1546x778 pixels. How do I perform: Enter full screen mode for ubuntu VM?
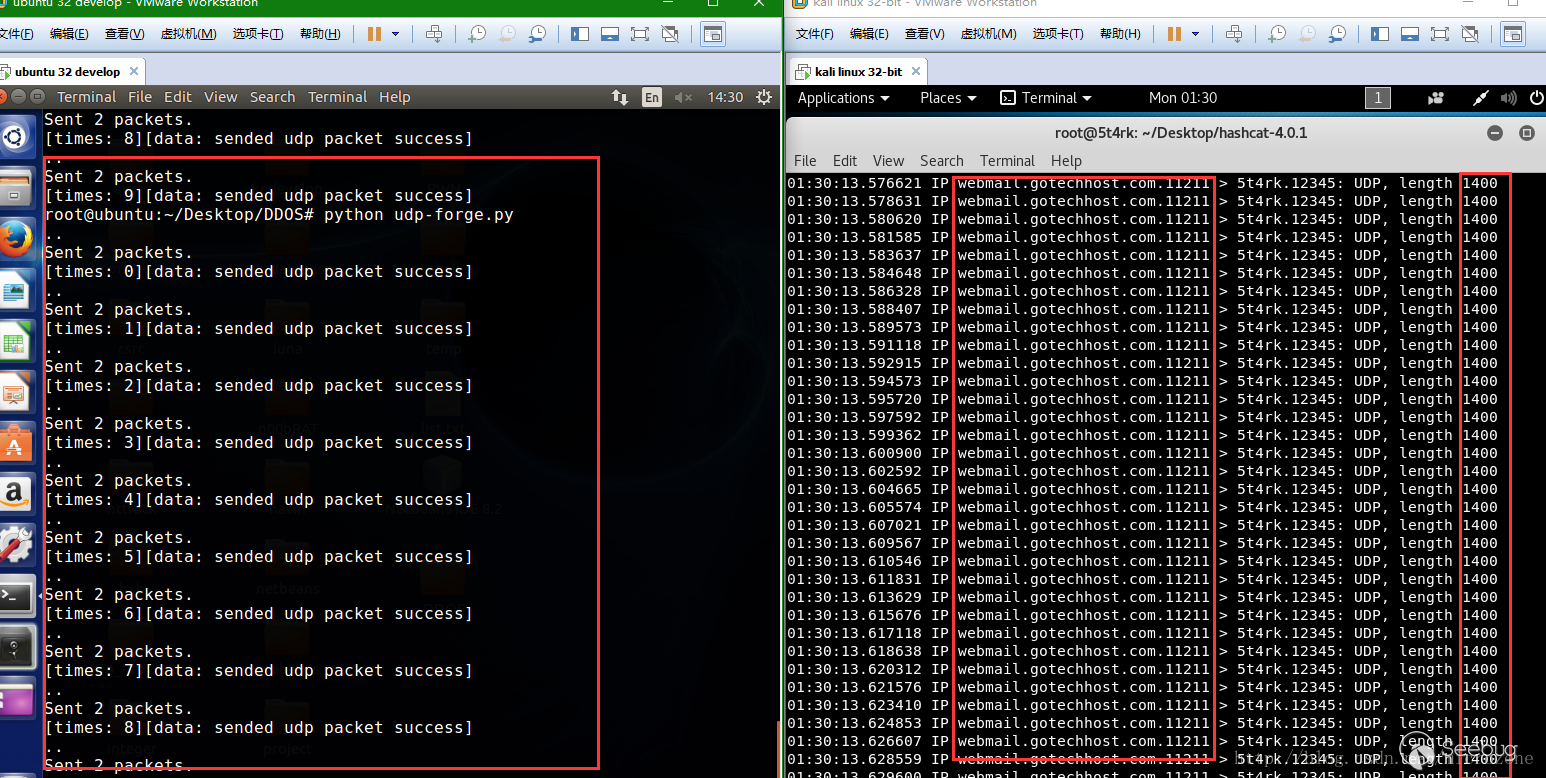pyautogui.click(x=640, y=34)
